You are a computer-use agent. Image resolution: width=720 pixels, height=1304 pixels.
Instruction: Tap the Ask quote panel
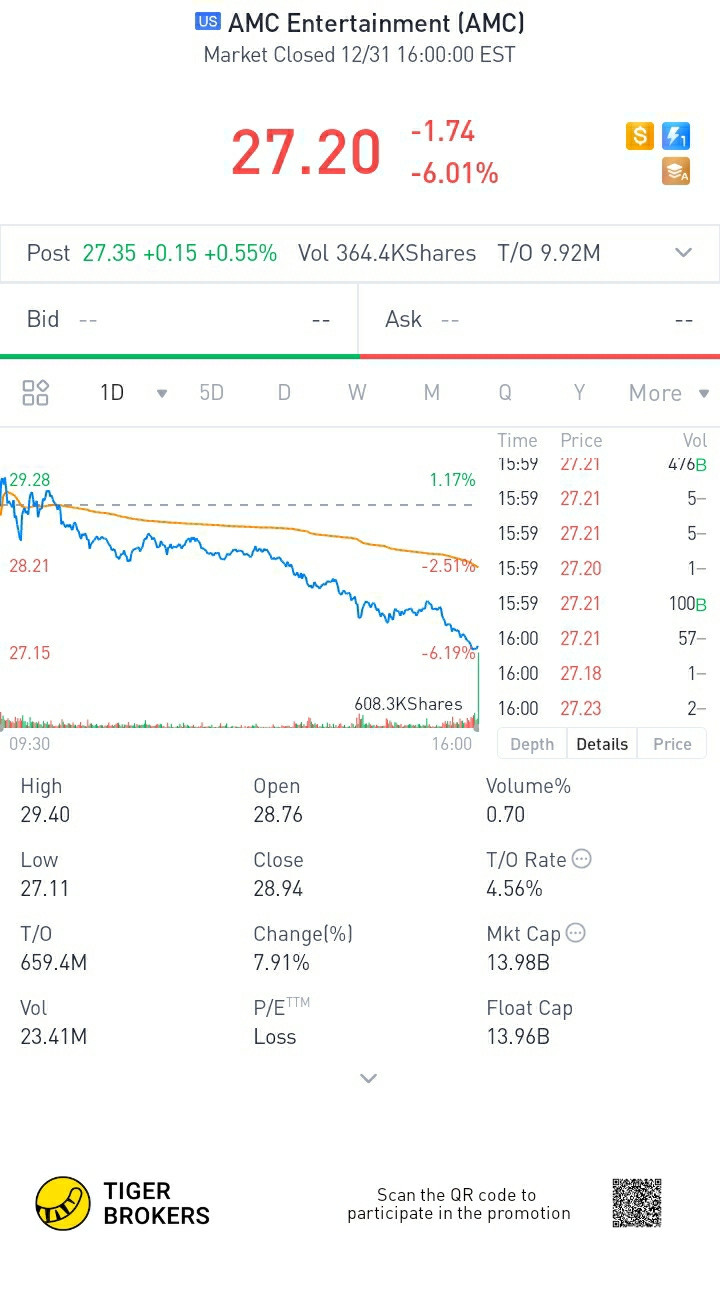click(x=539, y=320)
